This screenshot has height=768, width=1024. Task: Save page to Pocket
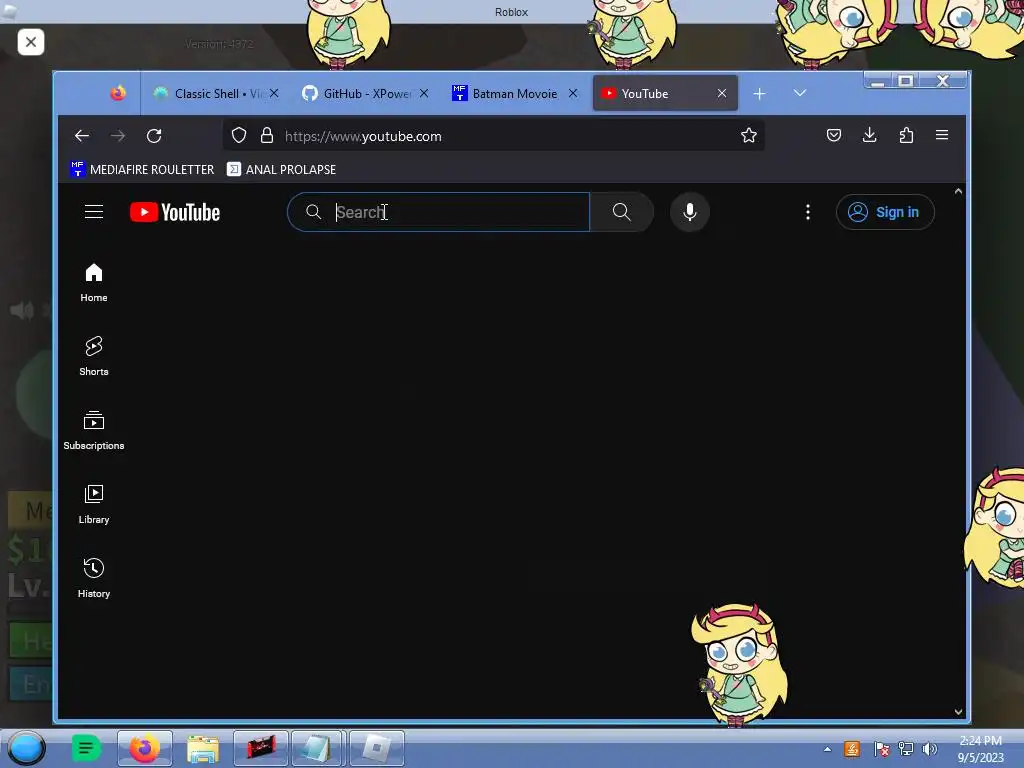coord(833,135)
